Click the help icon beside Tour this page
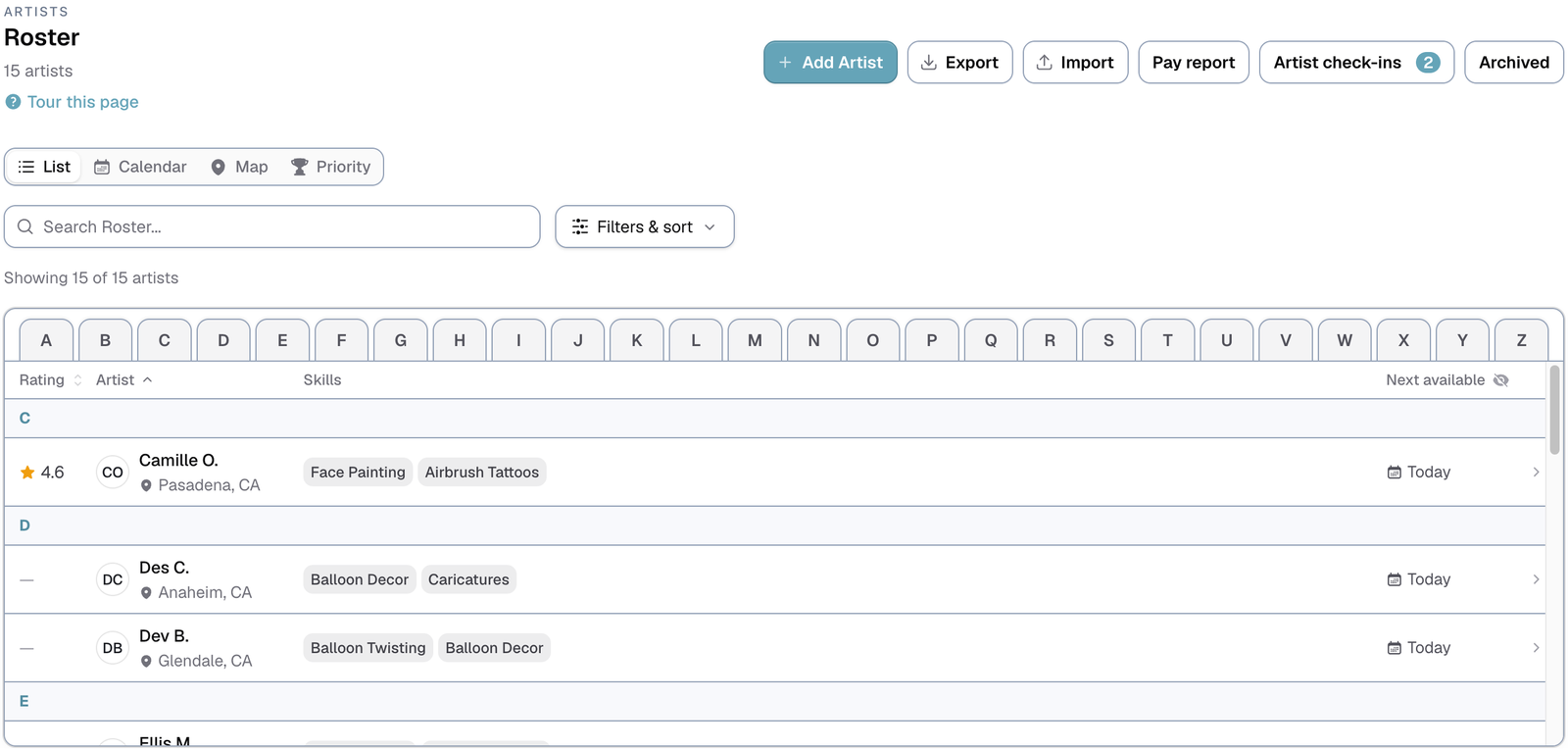This screenshot has width=1568, height=749. point(13,102)
